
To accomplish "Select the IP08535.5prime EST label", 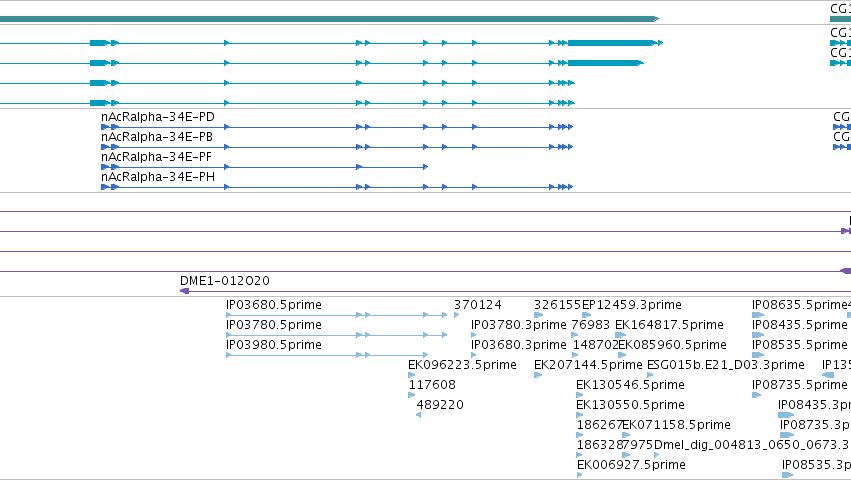I will pyautogui.click(x=799, y=345).
